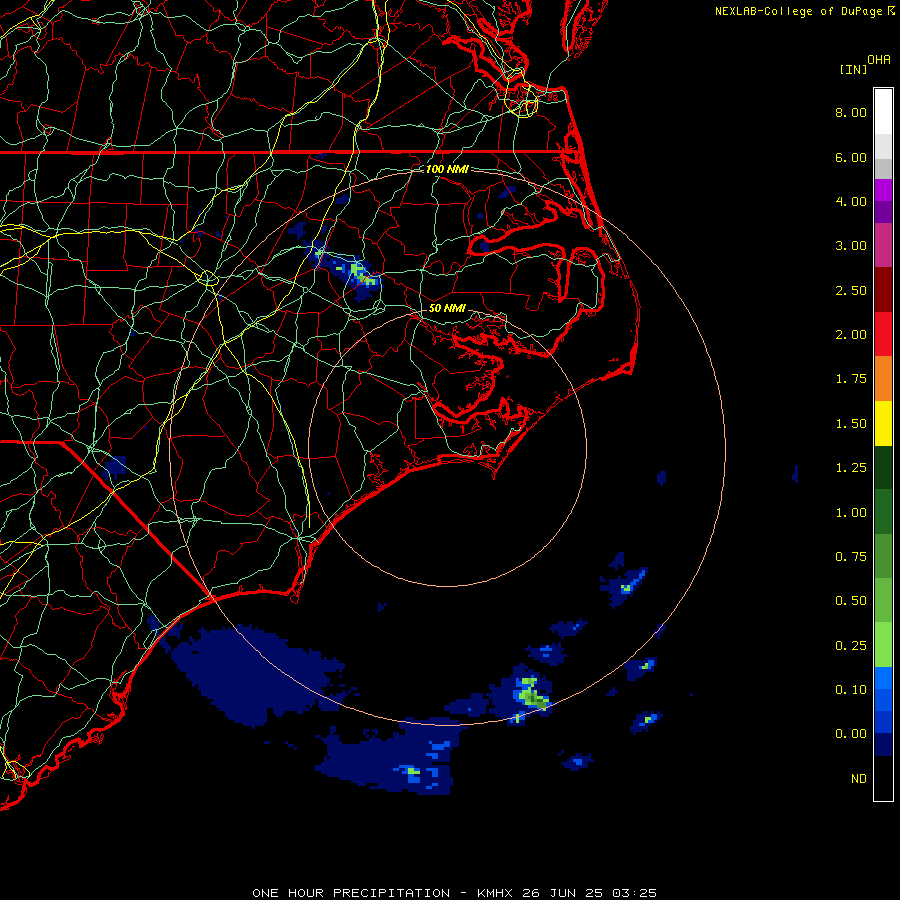
Task: Click the 50 NMI range ring label
Action: [x=447, y=308]
